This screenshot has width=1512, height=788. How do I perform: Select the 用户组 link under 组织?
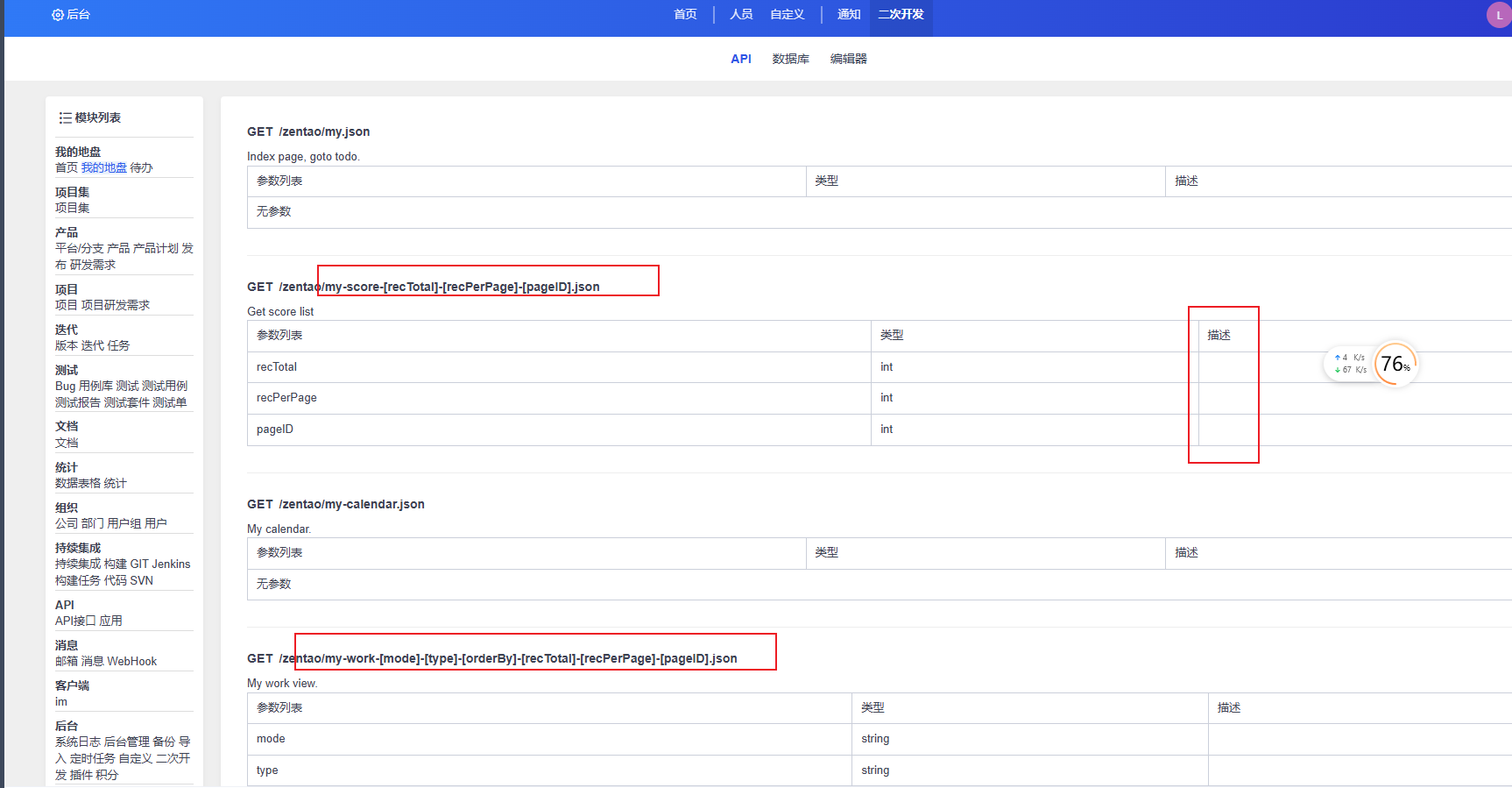pos(124,523)
